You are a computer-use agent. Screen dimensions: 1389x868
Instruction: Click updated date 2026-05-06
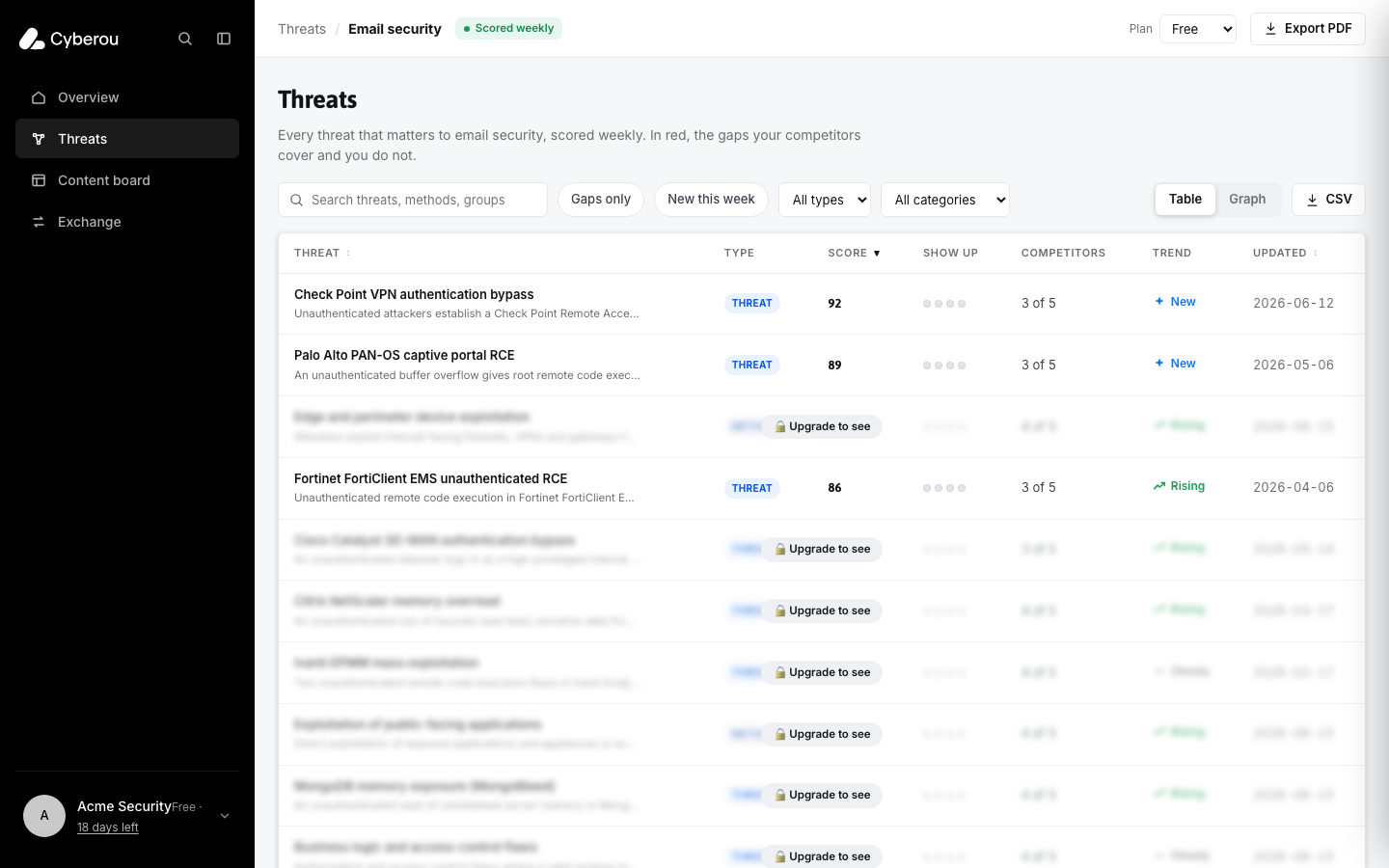click(x=1294, y=365)
